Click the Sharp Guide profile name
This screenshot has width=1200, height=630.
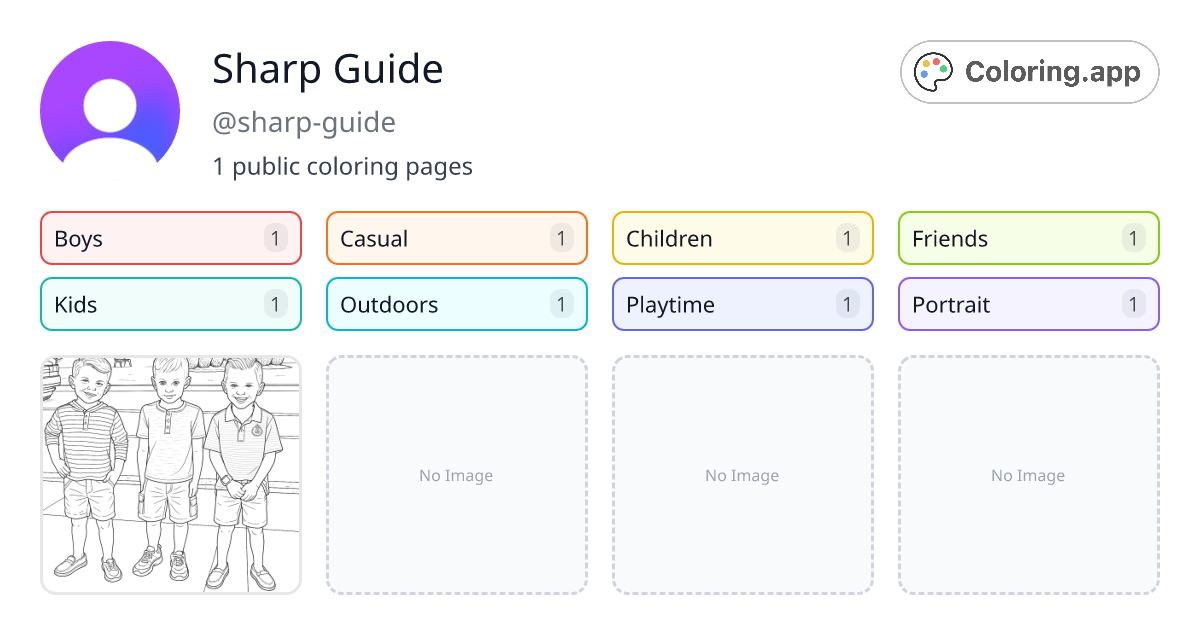click(x=327, y=70)
